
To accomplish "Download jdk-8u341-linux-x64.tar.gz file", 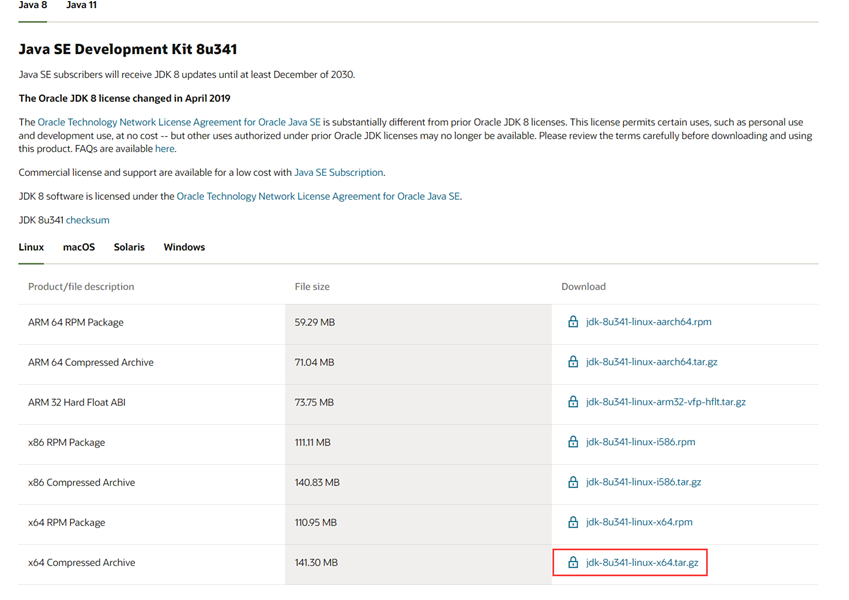I will coord(642,563).
